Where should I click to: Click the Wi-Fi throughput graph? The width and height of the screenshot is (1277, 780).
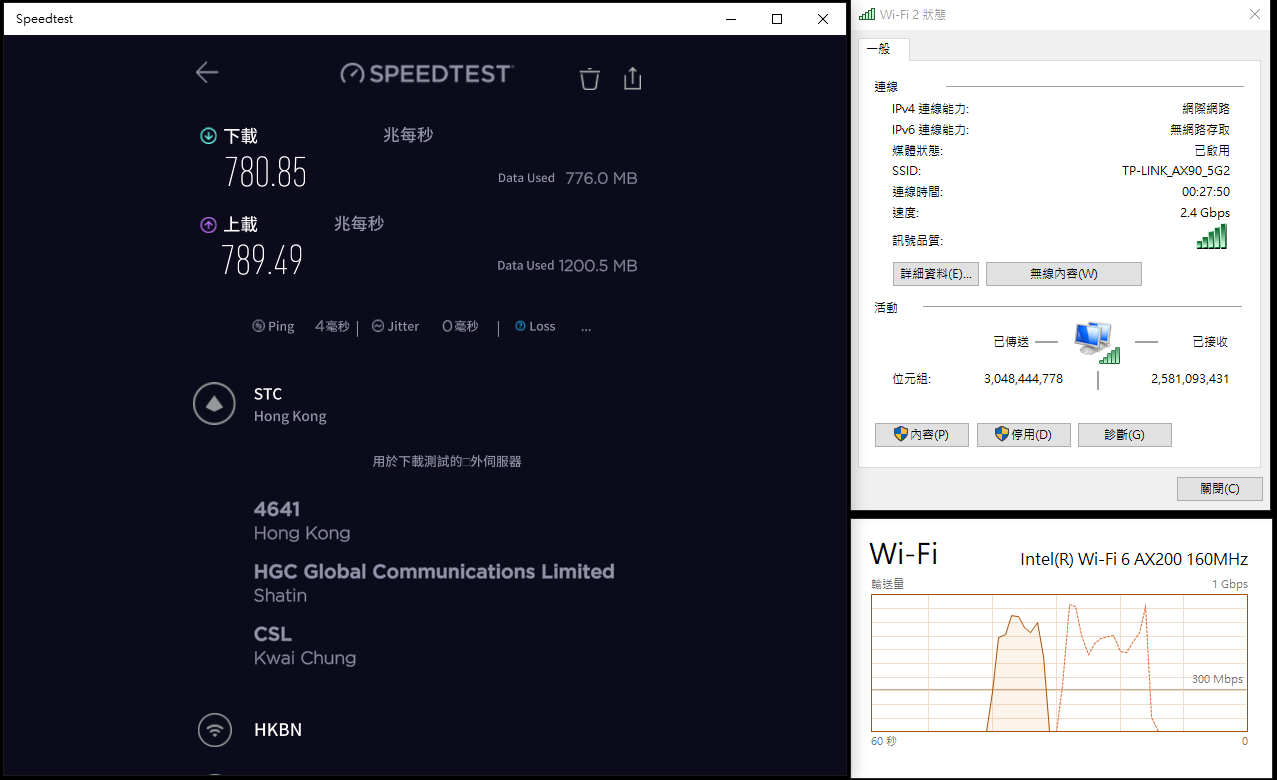(1059, 663)
